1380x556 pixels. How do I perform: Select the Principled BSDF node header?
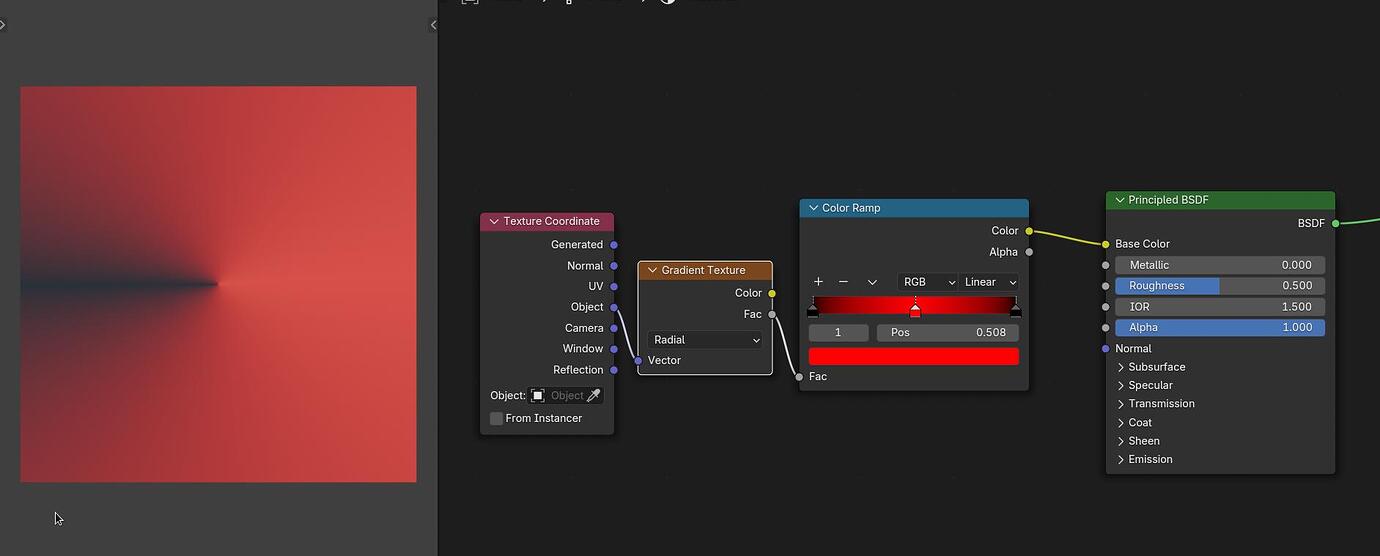[1220, 200]
